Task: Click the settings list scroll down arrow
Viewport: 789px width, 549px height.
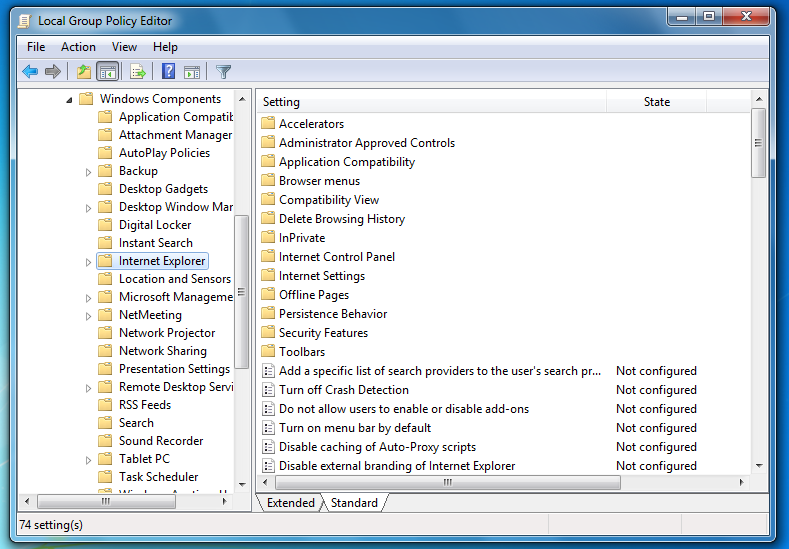Action: click(759, 466)
